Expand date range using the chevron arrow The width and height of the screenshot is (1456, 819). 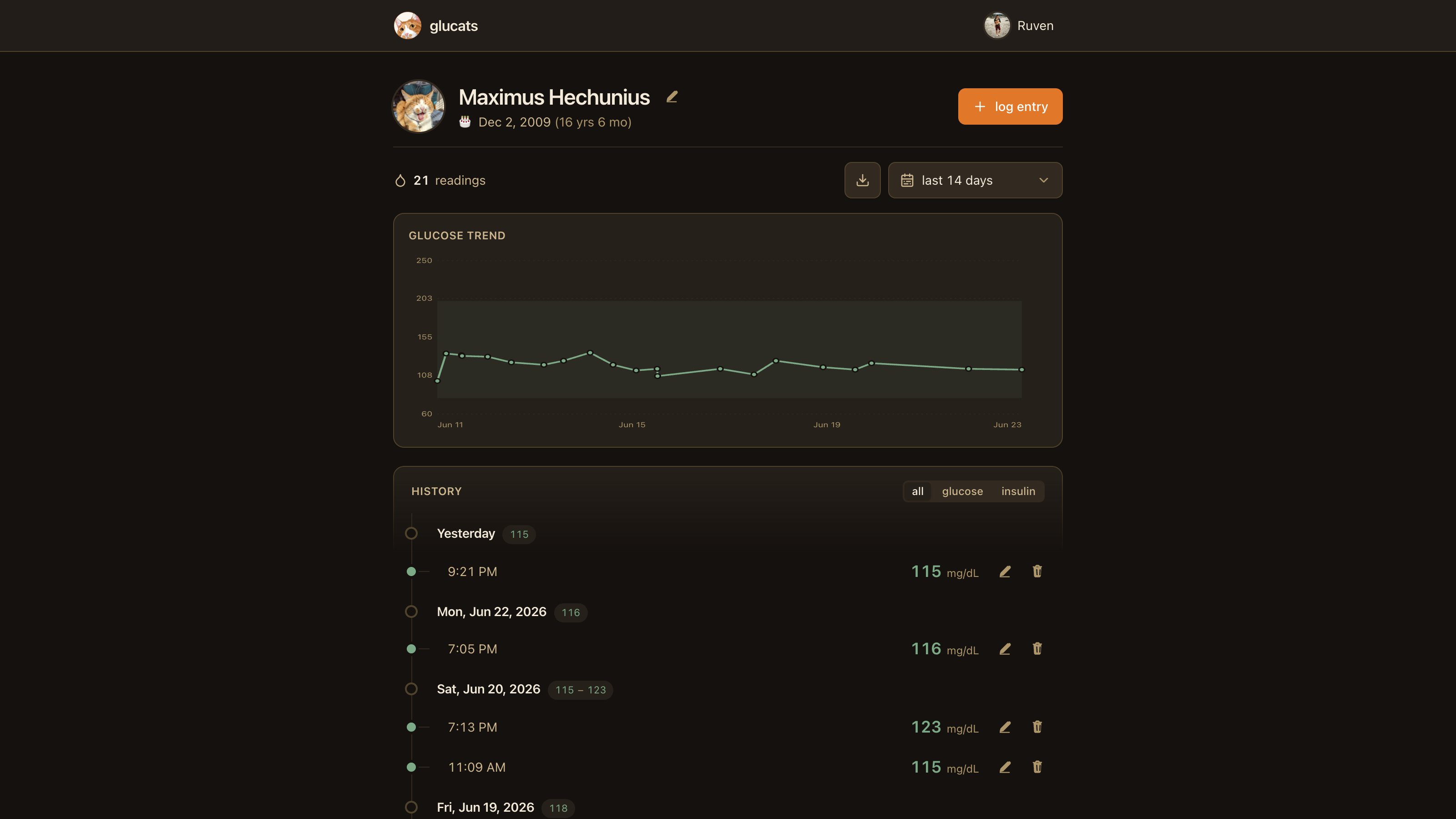(x=1043, y=180)
